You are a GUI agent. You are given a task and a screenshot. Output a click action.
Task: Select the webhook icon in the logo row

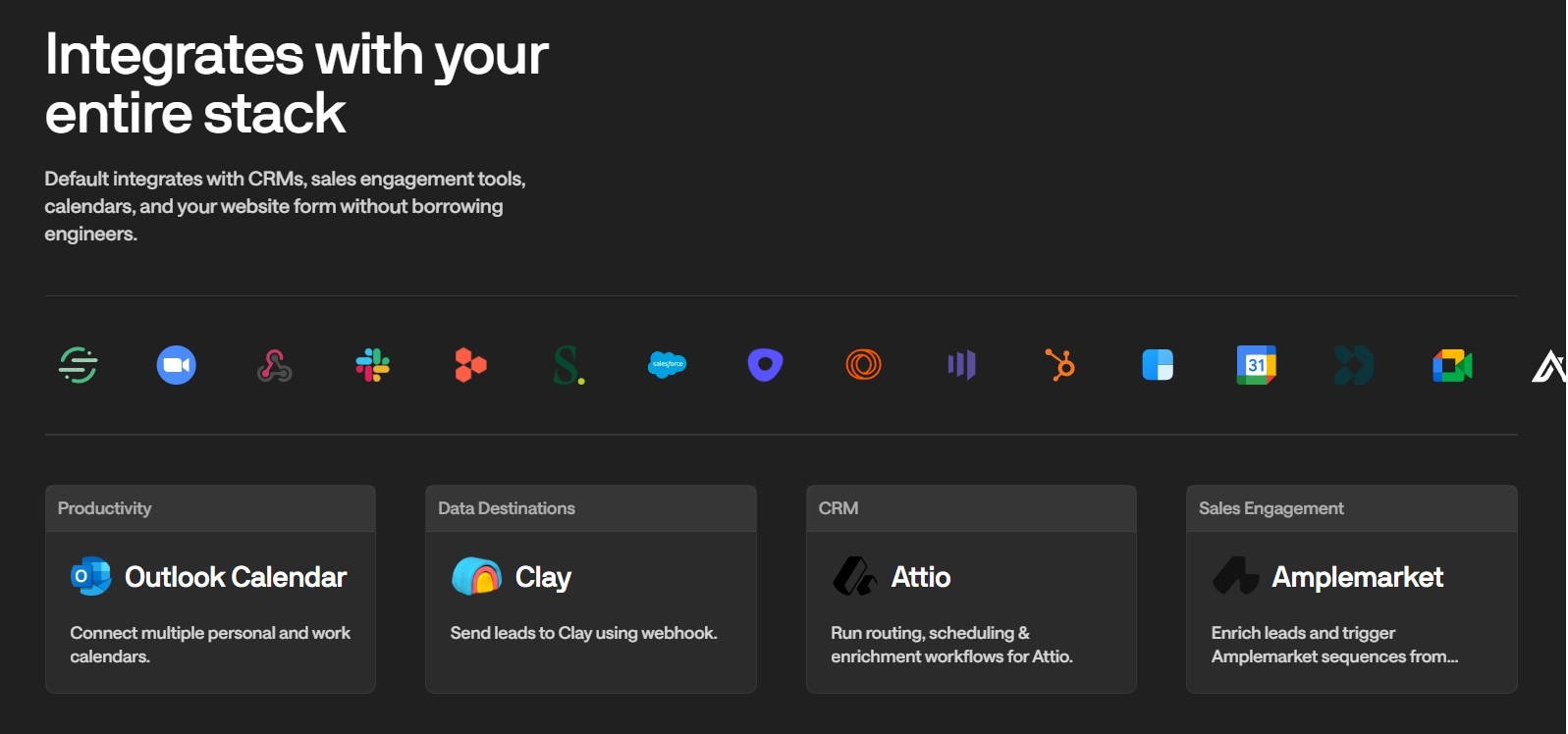point(275,366)
